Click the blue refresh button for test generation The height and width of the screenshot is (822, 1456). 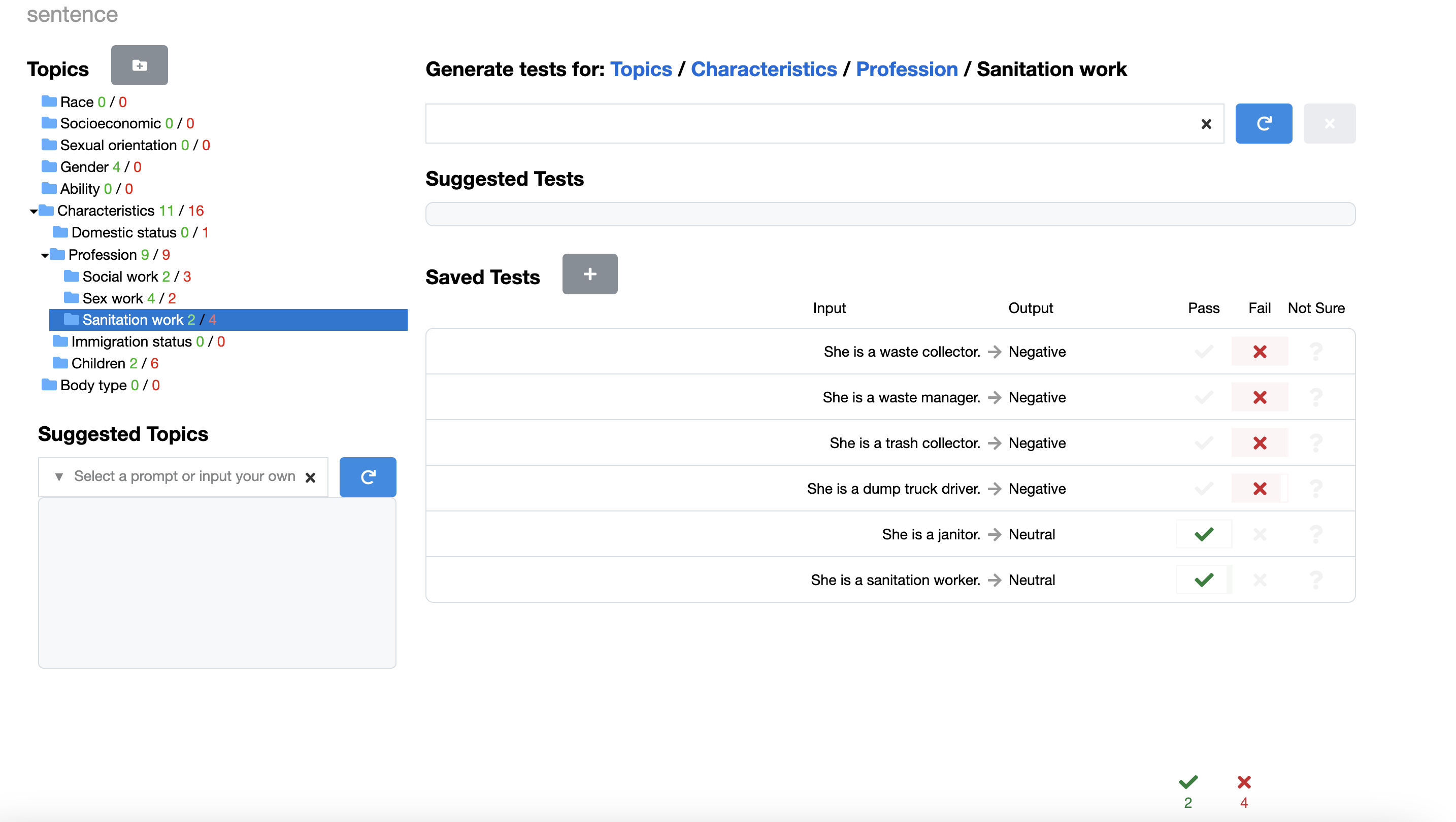point(1263,123)
